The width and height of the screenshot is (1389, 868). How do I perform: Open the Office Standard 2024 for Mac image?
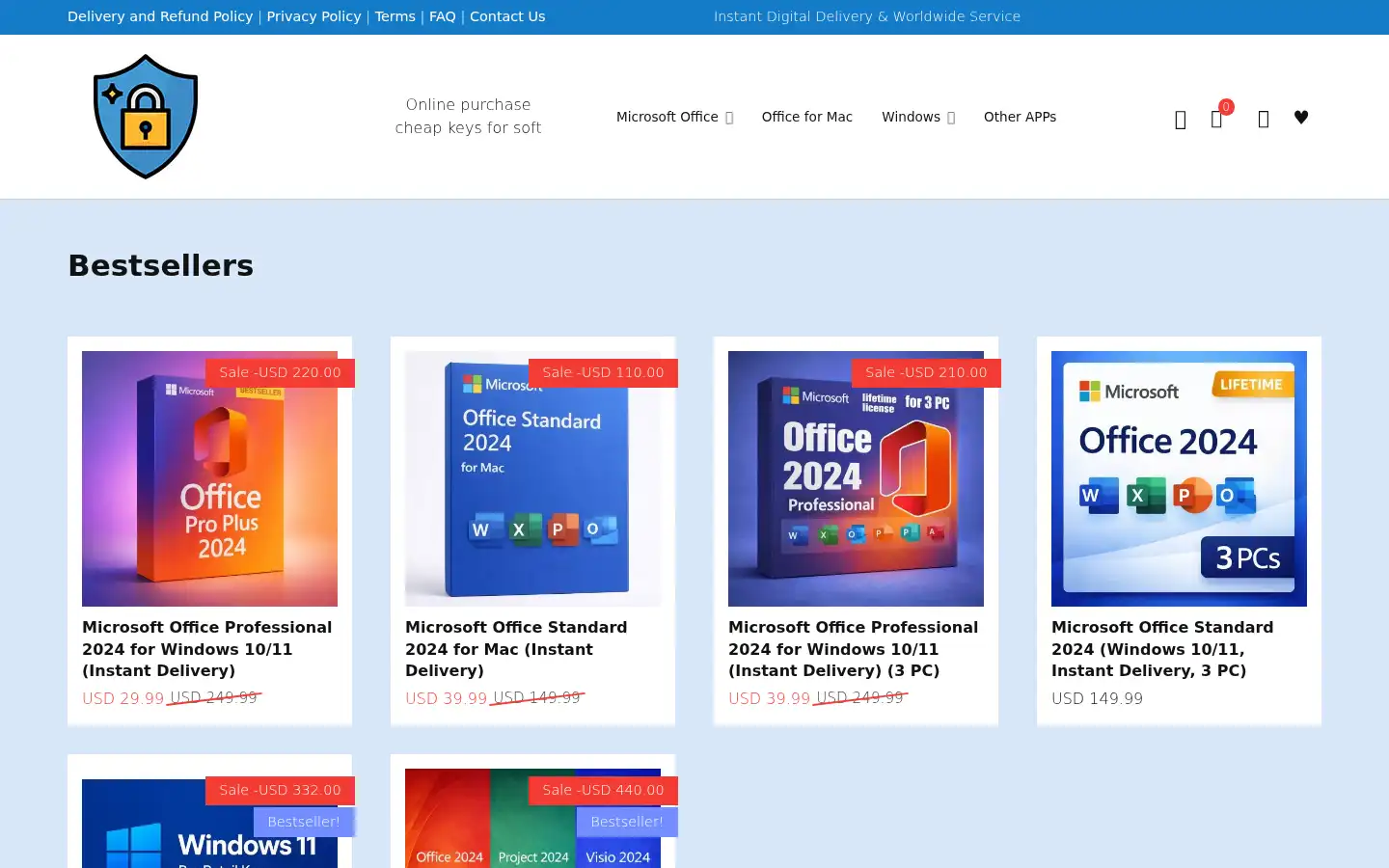(532, 478)
